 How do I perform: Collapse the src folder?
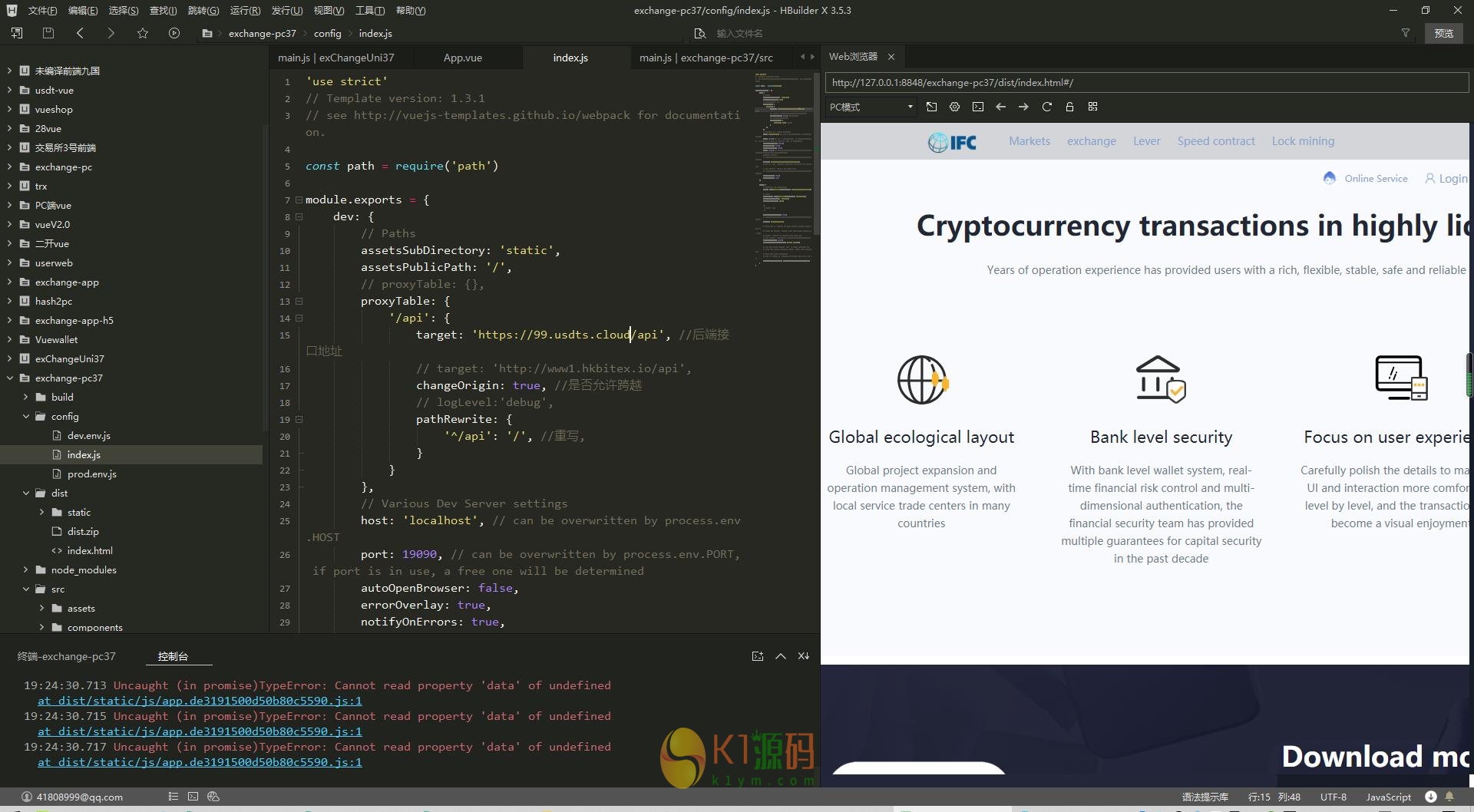pyautogui.click(x=26, y=589)
